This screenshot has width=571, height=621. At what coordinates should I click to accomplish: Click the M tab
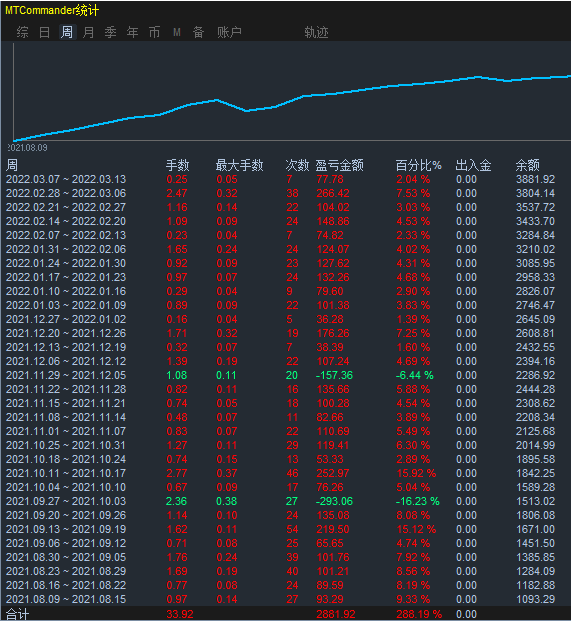click(177, 32)
